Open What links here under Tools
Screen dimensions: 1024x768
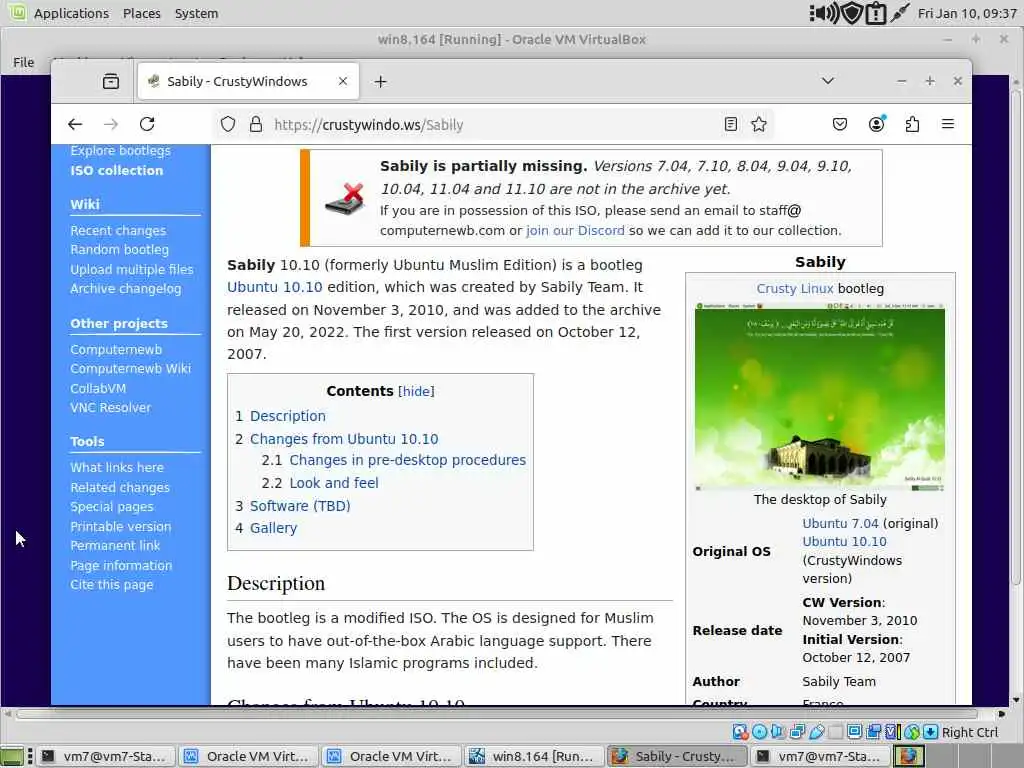(x=117, y=468)
